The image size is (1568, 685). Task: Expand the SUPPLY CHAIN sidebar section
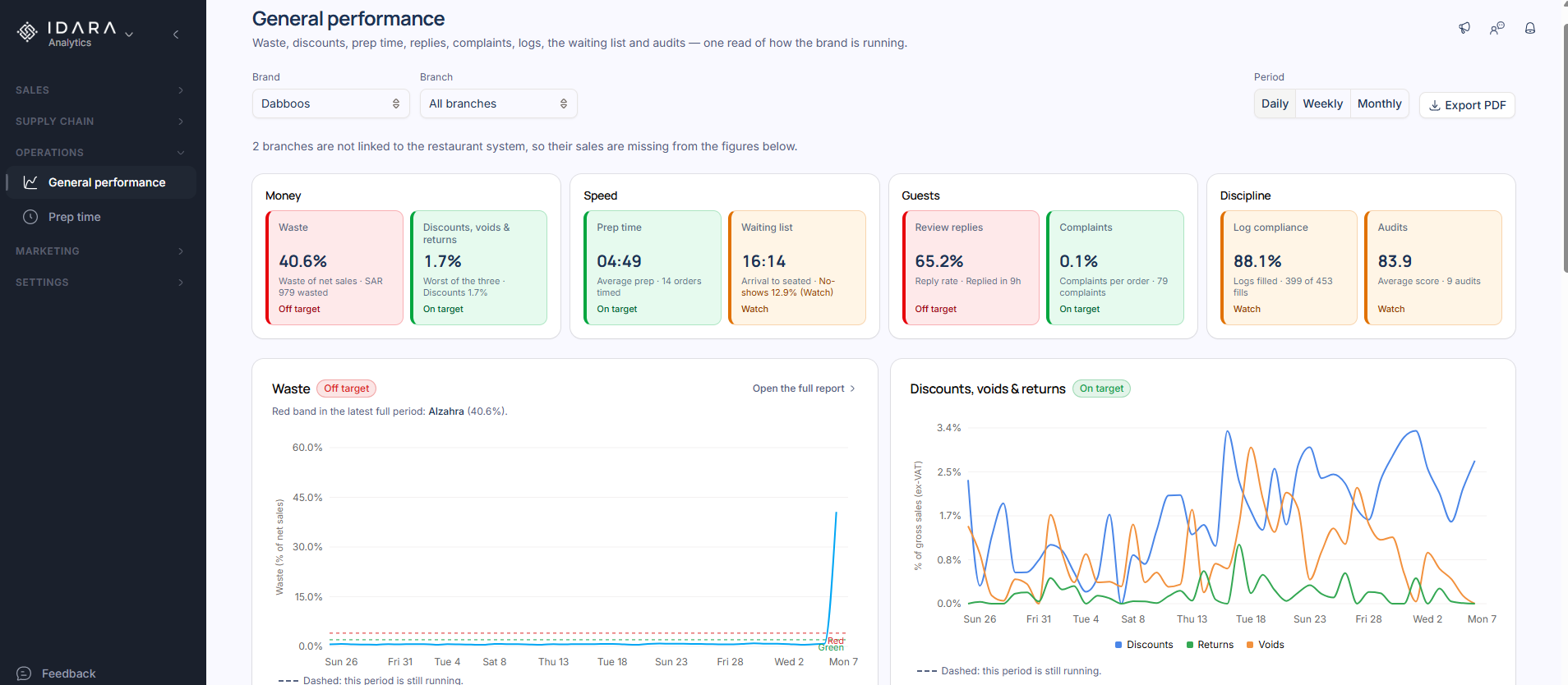(x=99, y=122)
